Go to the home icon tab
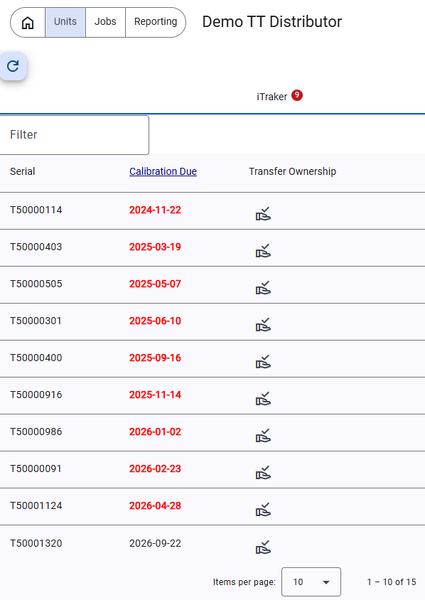425x600 pixels. (28, 23)
